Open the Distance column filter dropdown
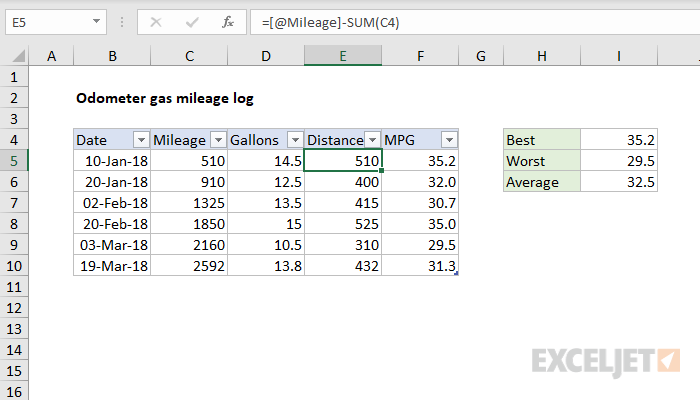 [x=372, y=140]
